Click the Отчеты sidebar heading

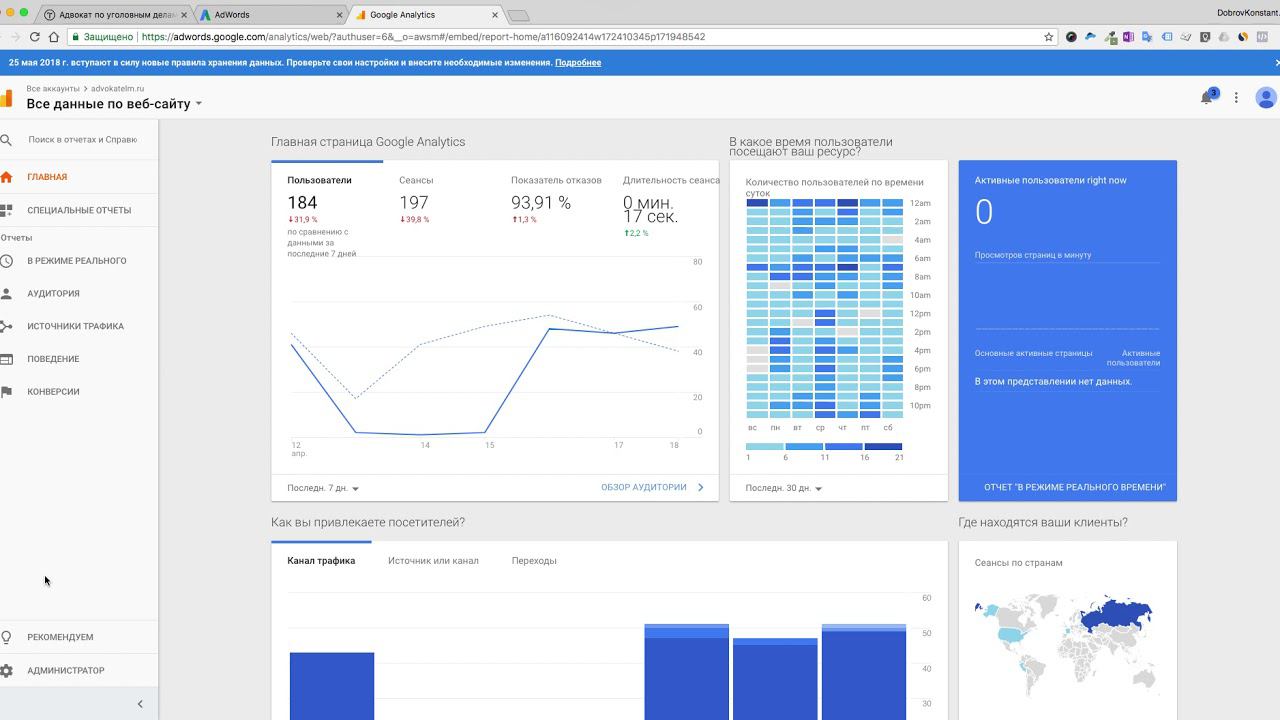pyautogui.click(x=16, y=238)
